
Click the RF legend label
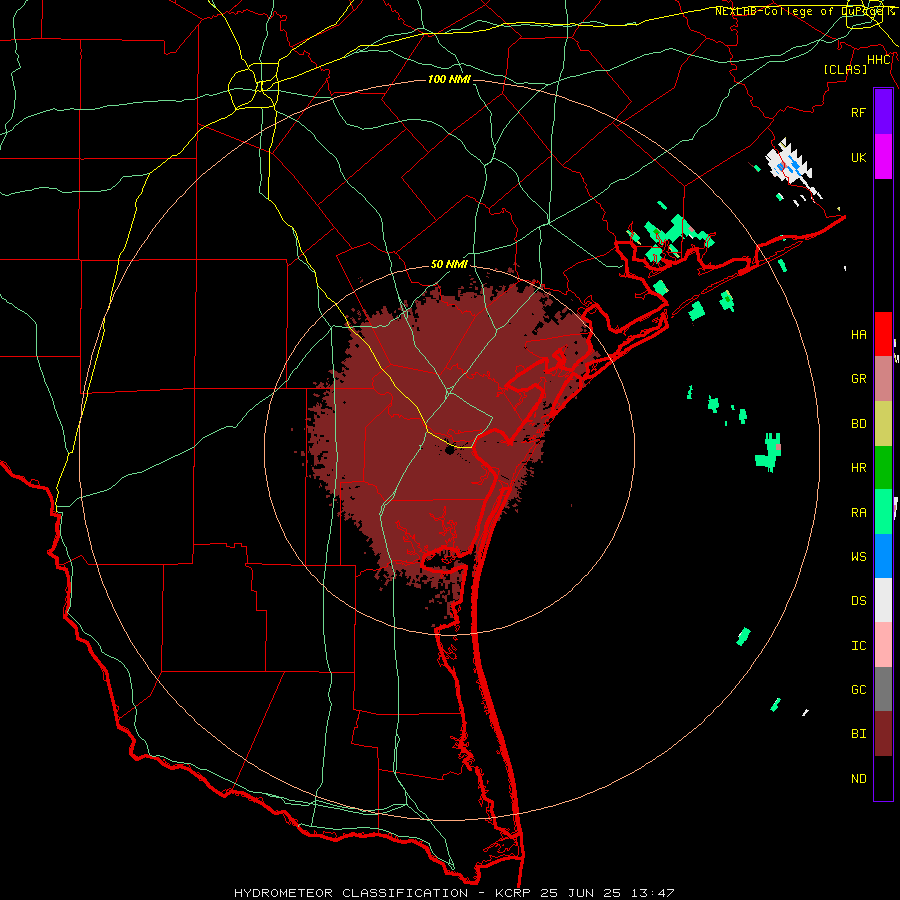click(x=858, y=112)
